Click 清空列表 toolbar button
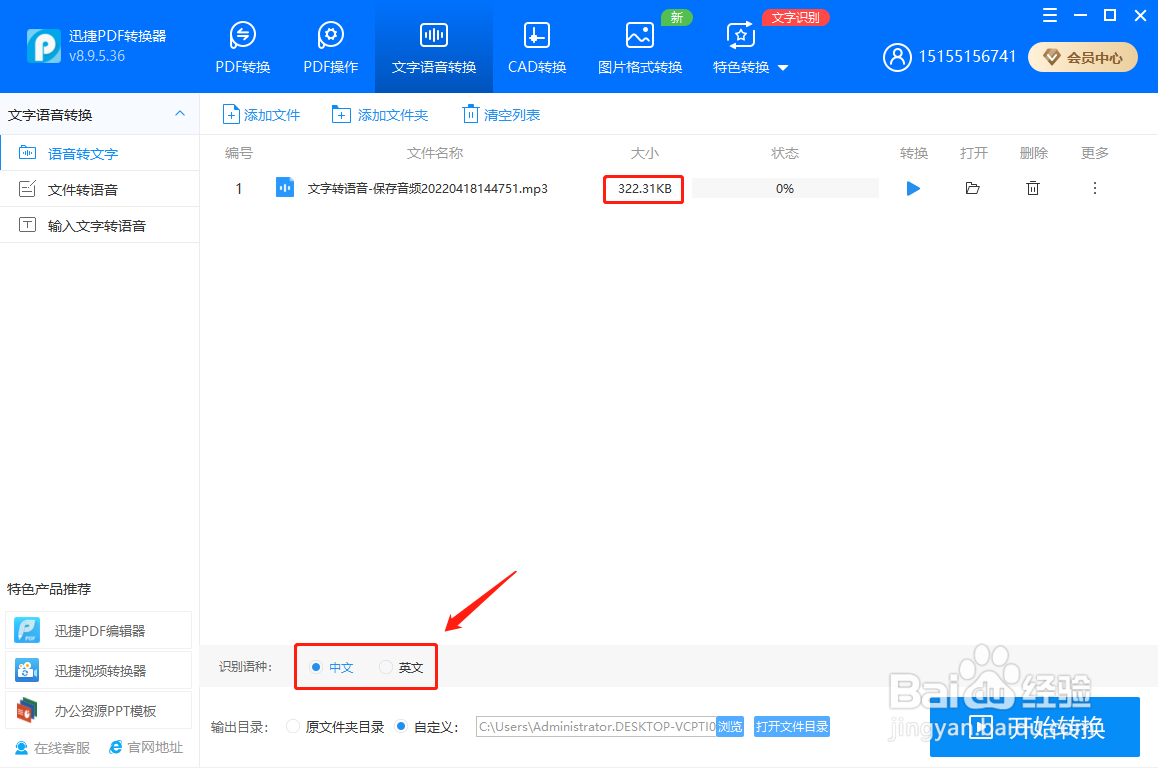1158x768 pixels. [x=501, y=114]
